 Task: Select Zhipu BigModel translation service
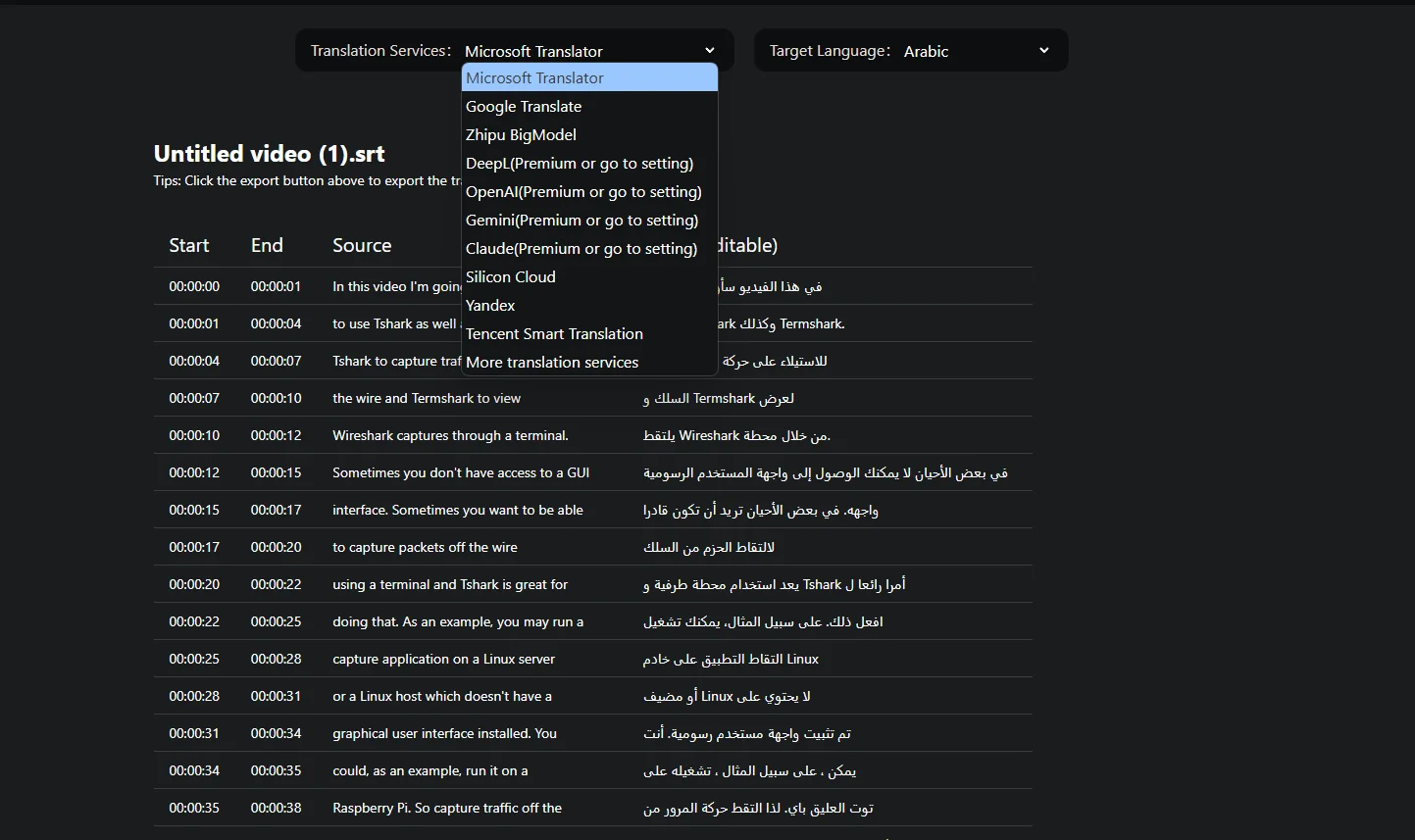(x=589, y=134)
